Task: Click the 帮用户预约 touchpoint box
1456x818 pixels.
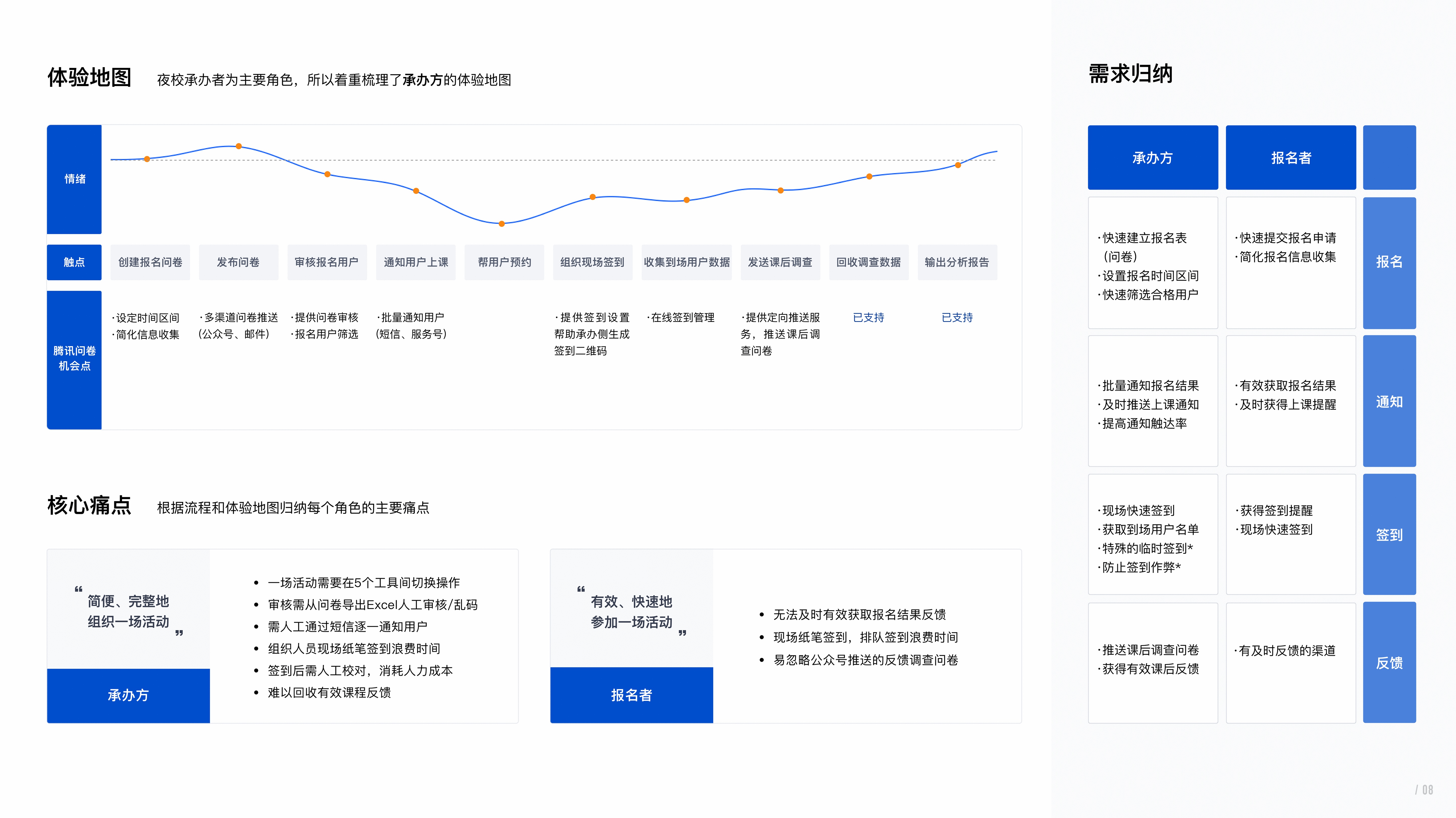Action: 504,262
